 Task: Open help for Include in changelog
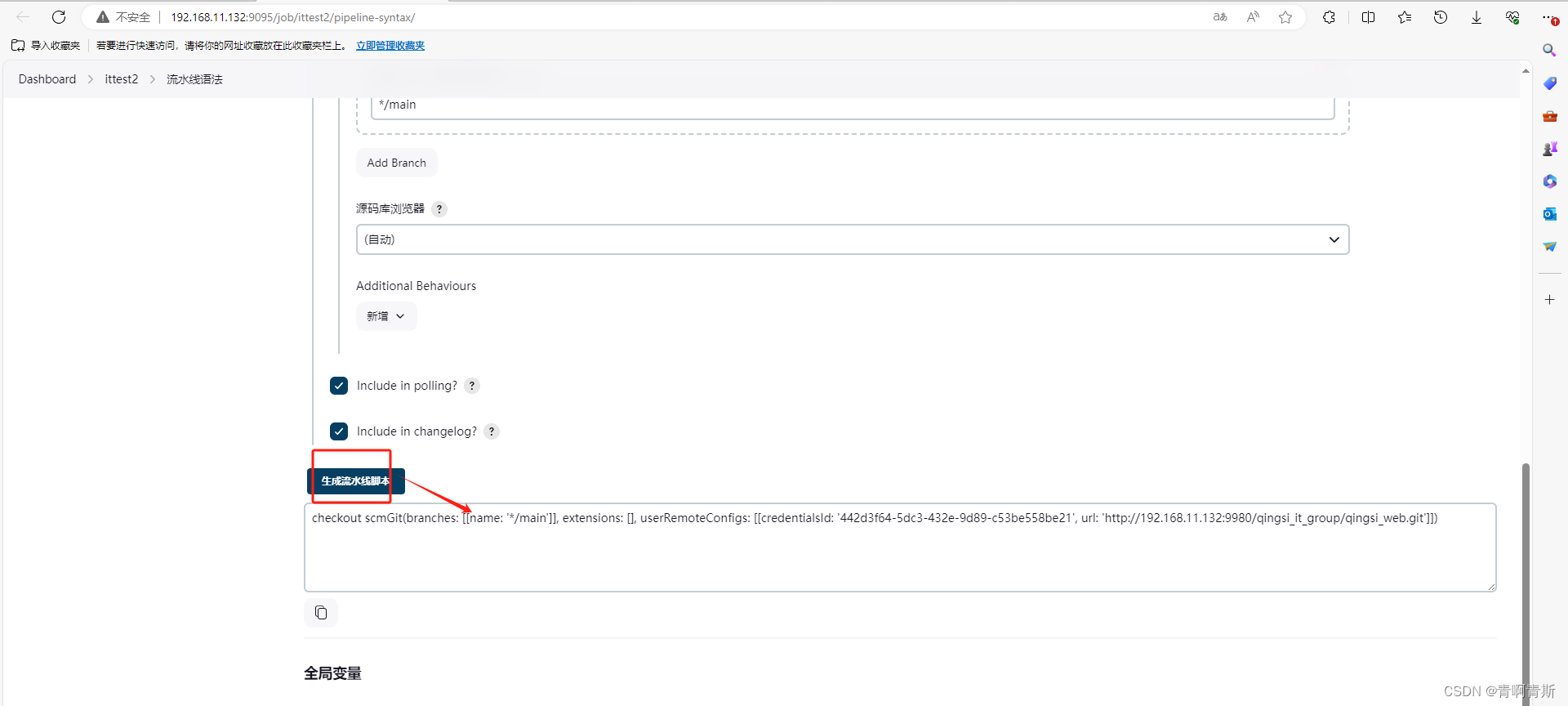[x=492, y=431]
